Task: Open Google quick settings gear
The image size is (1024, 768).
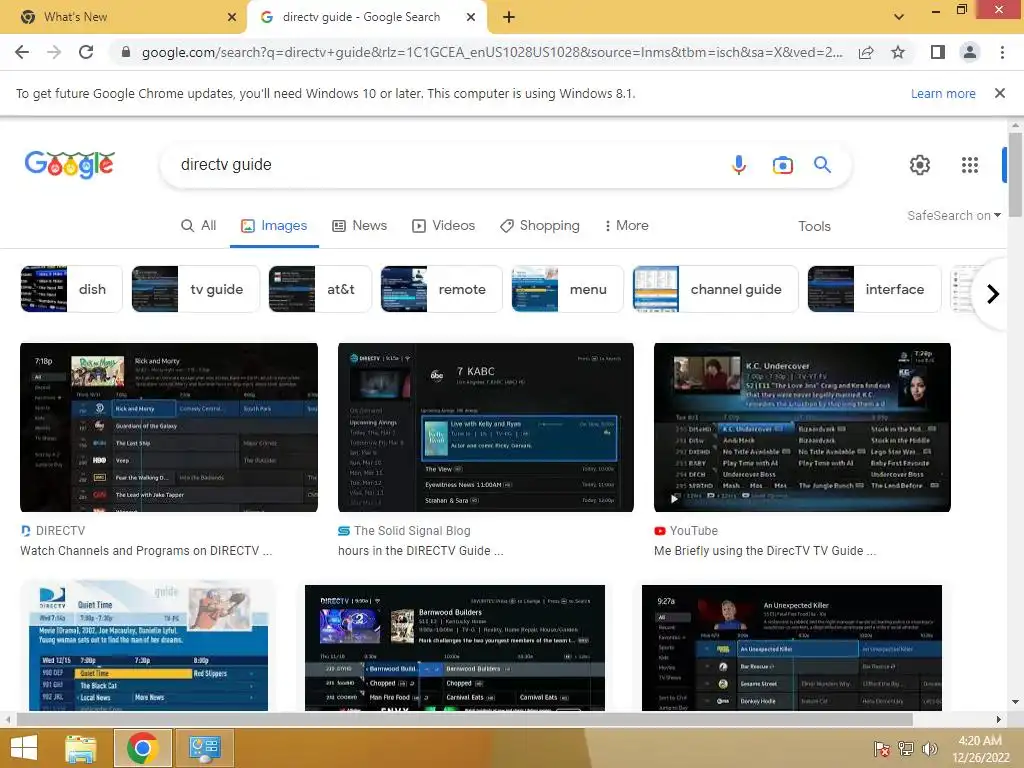Action: point(920,165)
